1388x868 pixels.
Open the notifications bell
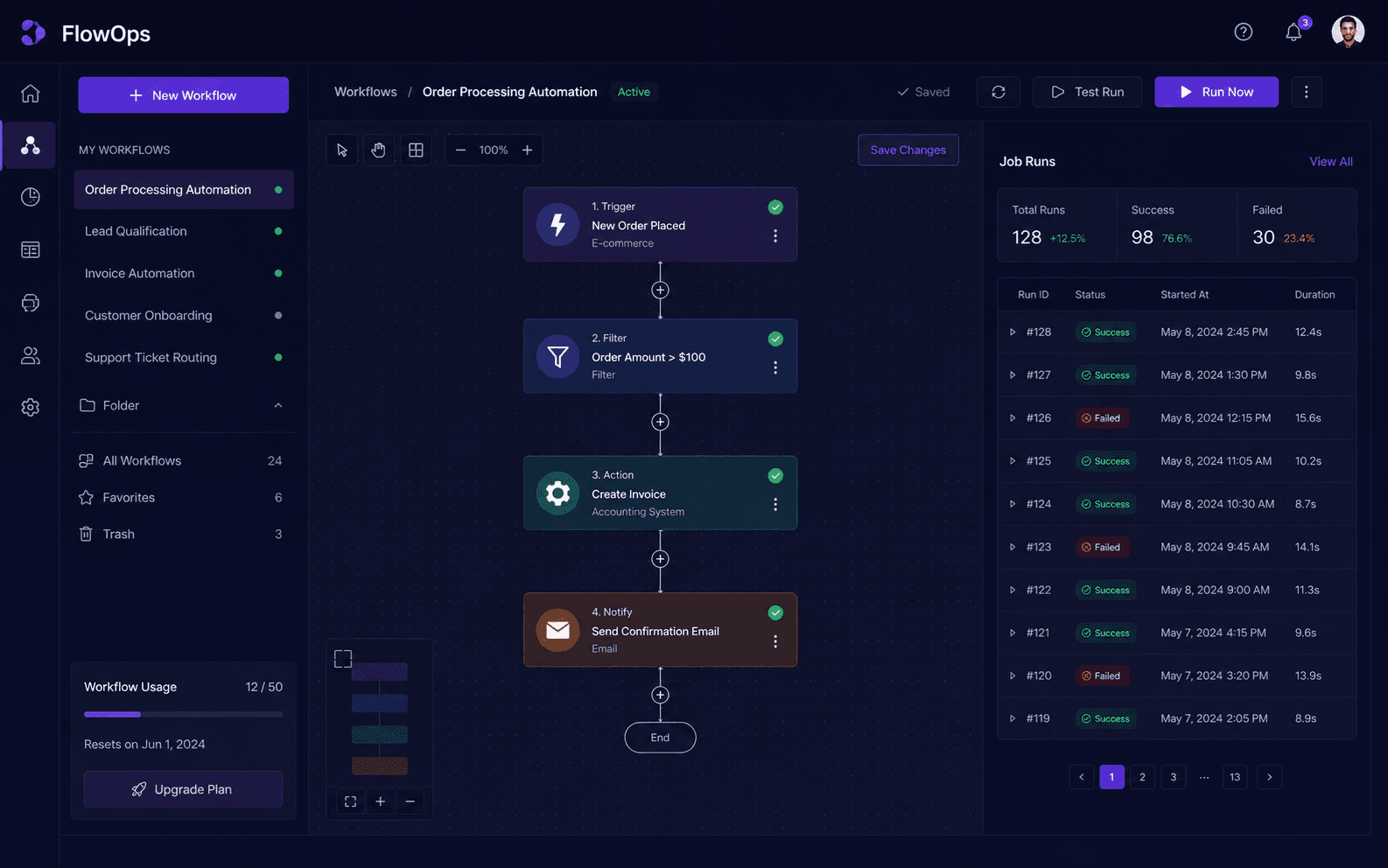[1293, 32]
